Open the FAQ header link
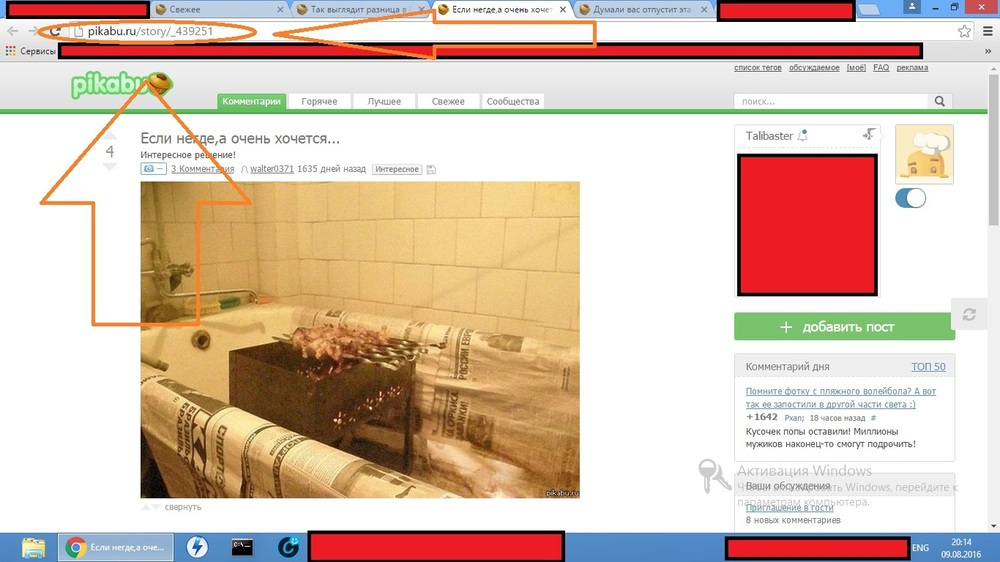The image size is (1000, 562). click(881, 68)
